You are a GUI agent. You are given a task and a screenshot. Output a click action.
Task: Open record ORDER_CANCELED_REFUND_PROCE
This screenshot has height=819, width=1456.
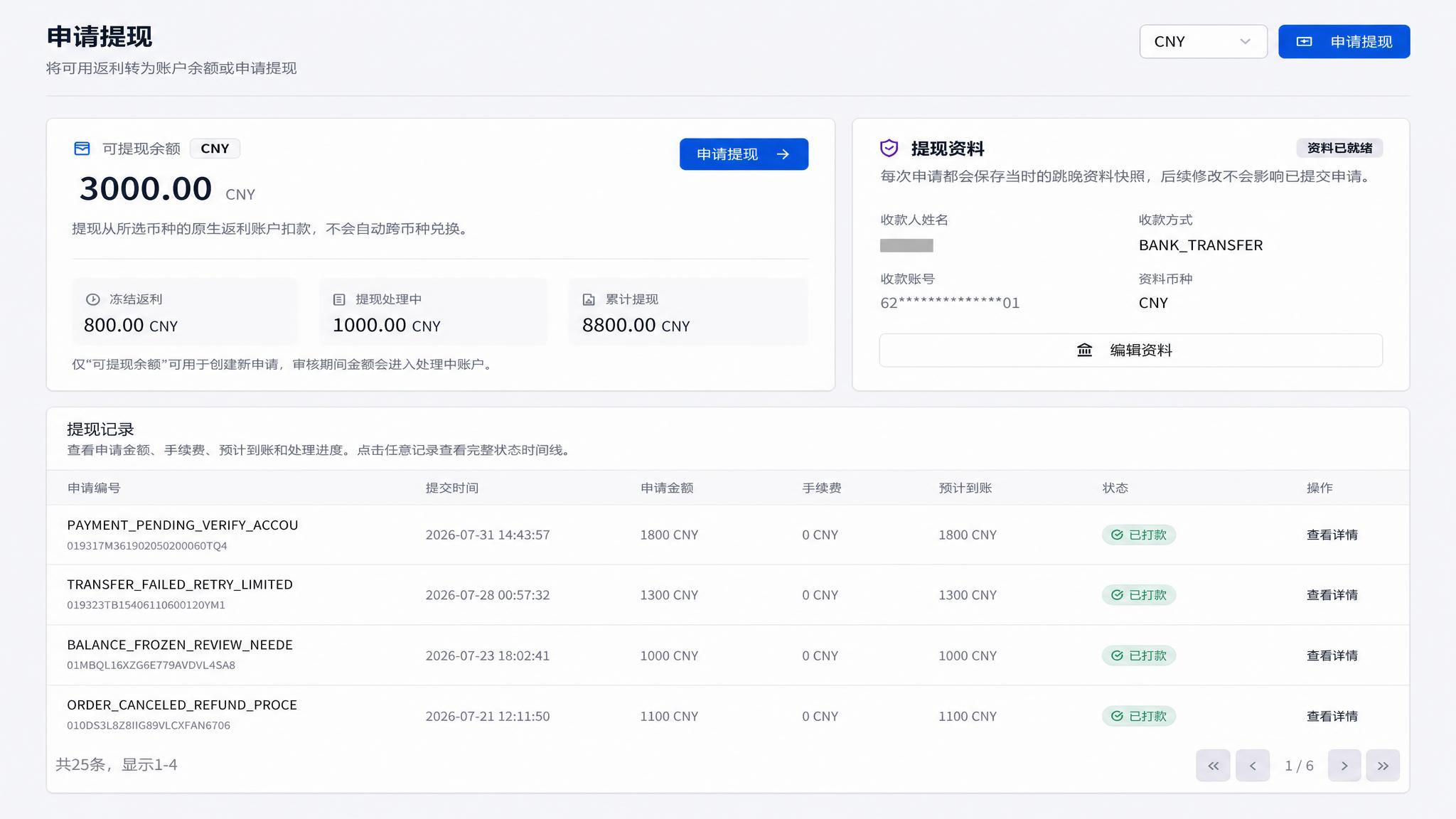point(182,705)
